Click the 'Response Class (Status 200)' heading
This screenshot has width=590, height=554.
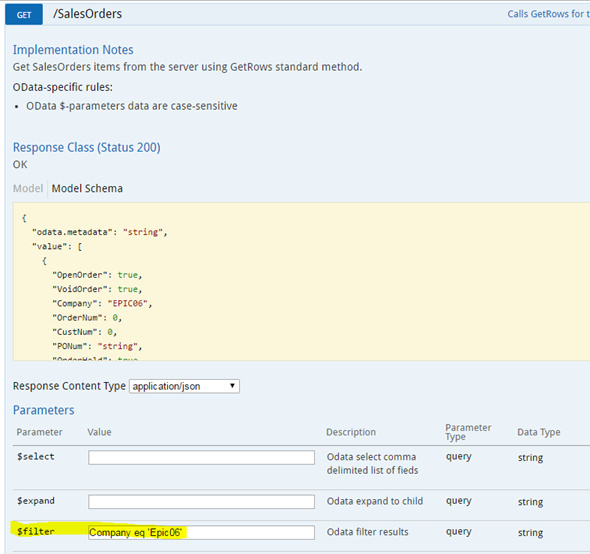tap(87, 147)
